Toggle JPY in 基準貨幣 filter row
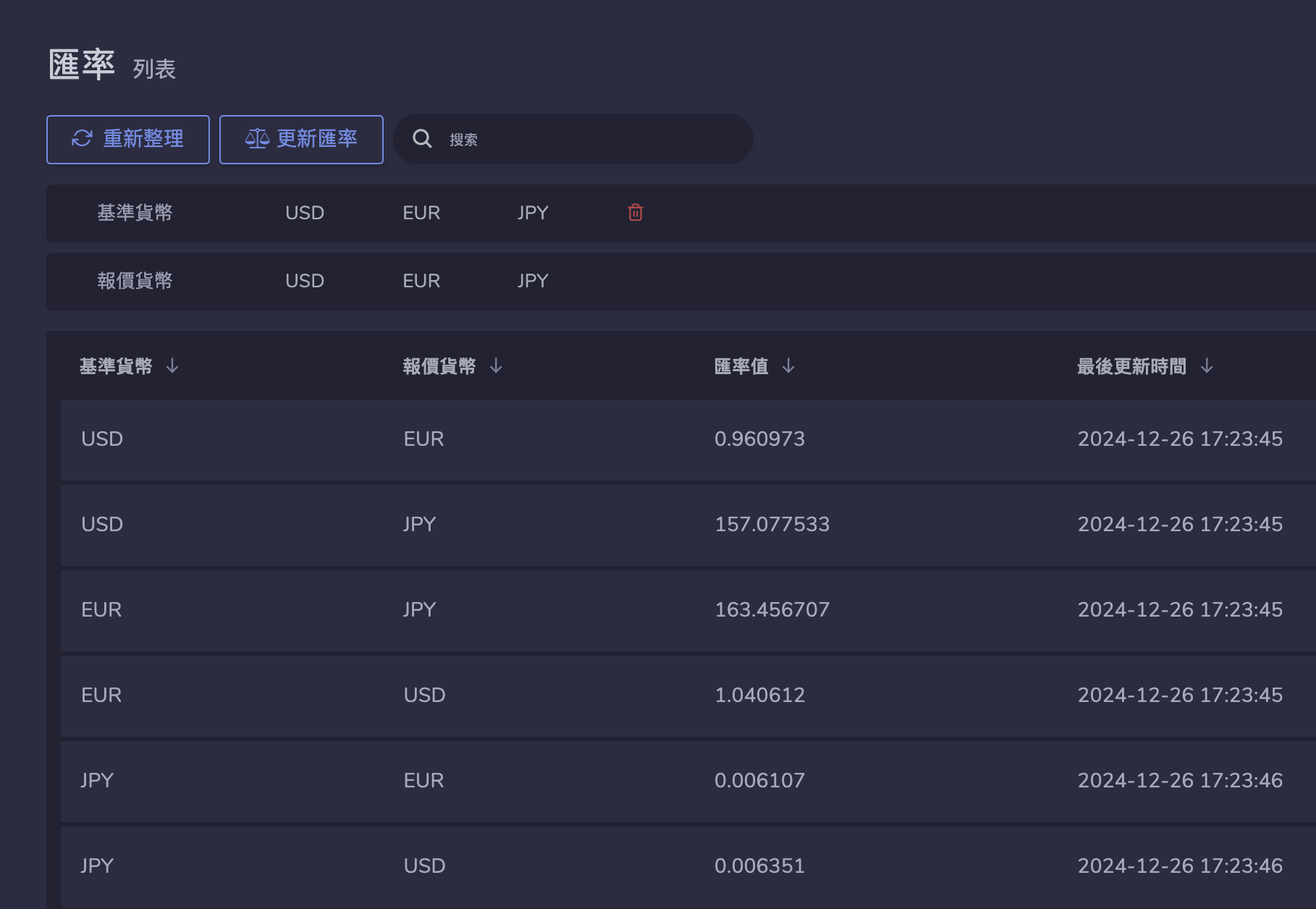This screenshot has width=1316, height=909. pyautogui.click(x=533, y=213)
